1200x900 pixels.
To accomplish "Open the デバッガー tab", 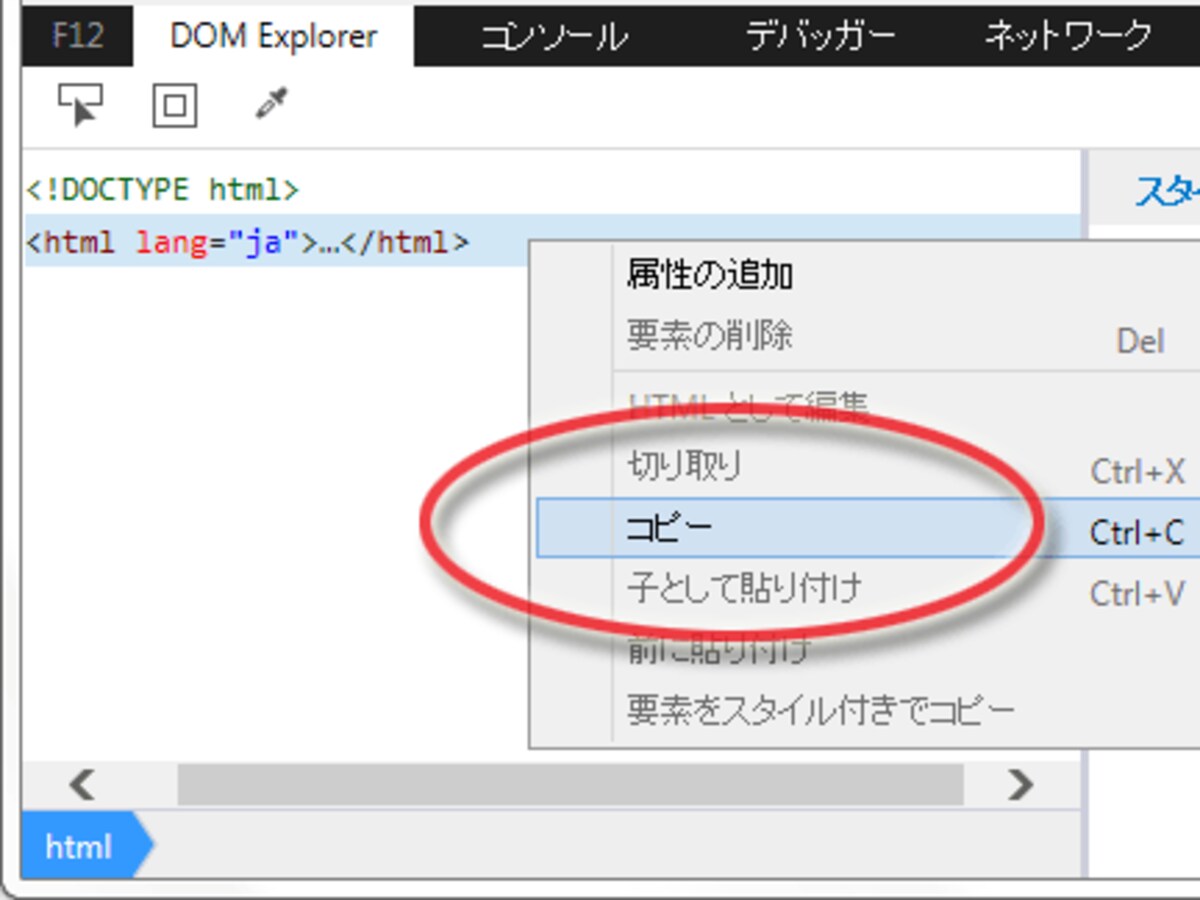I will pyautogui.click(x=820, y=37).
